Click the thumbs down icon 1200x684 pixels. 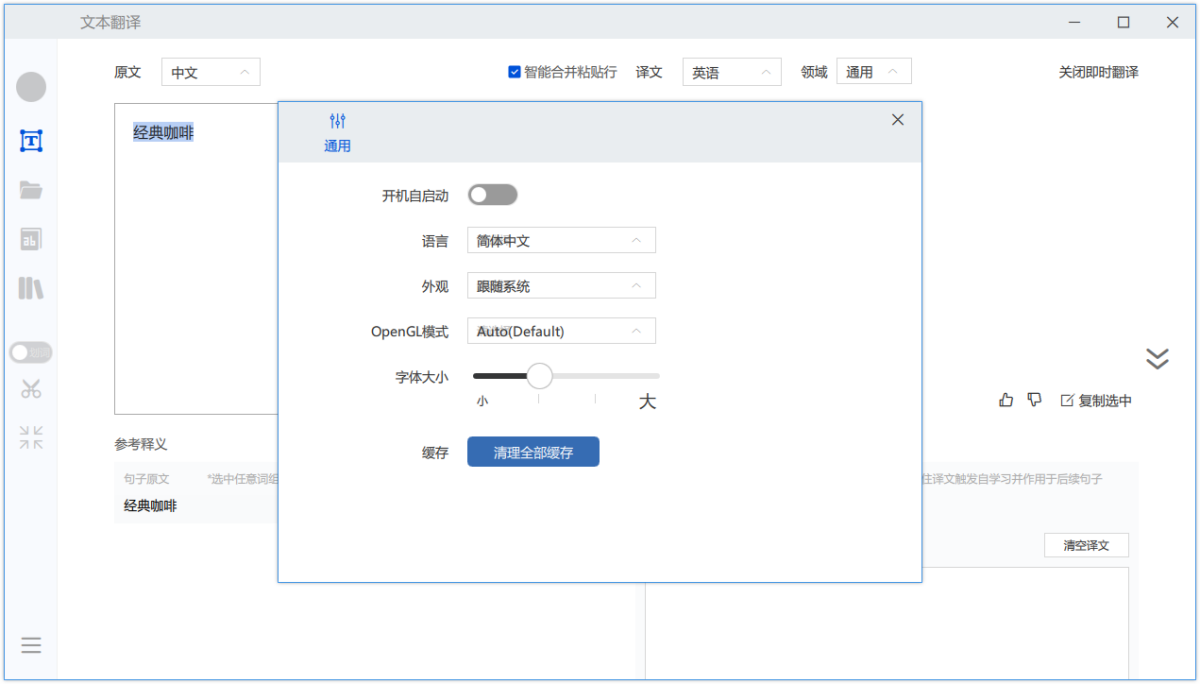point(1034,400)
